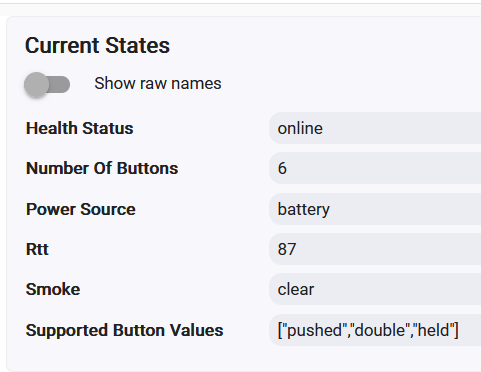481x372 pixels.
Task: Click the toggle track beside the knob
Action: (x=60, y=84)
